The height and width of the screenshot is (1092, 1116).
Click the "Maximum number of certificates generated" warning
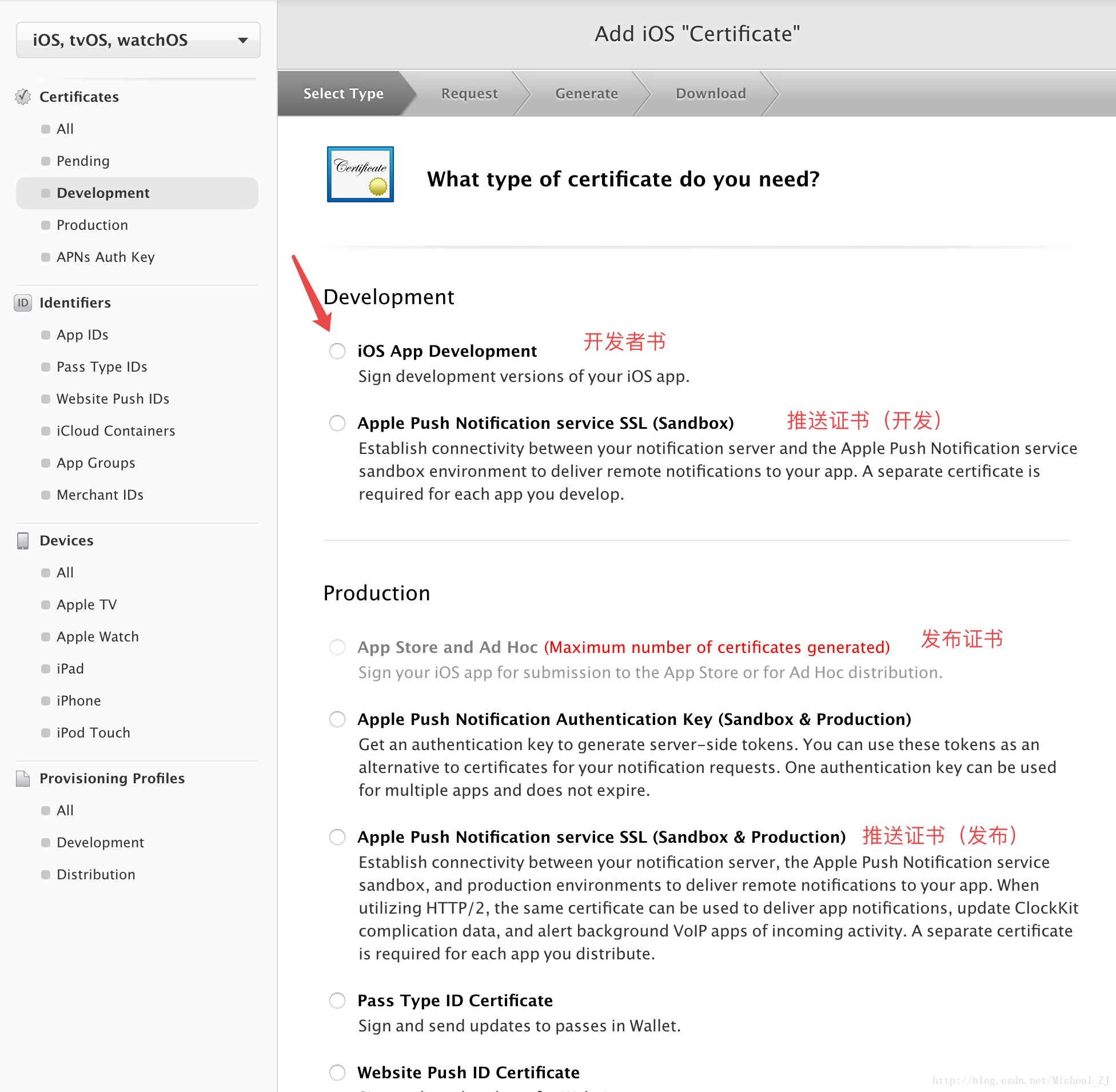(x=717, y=648)
